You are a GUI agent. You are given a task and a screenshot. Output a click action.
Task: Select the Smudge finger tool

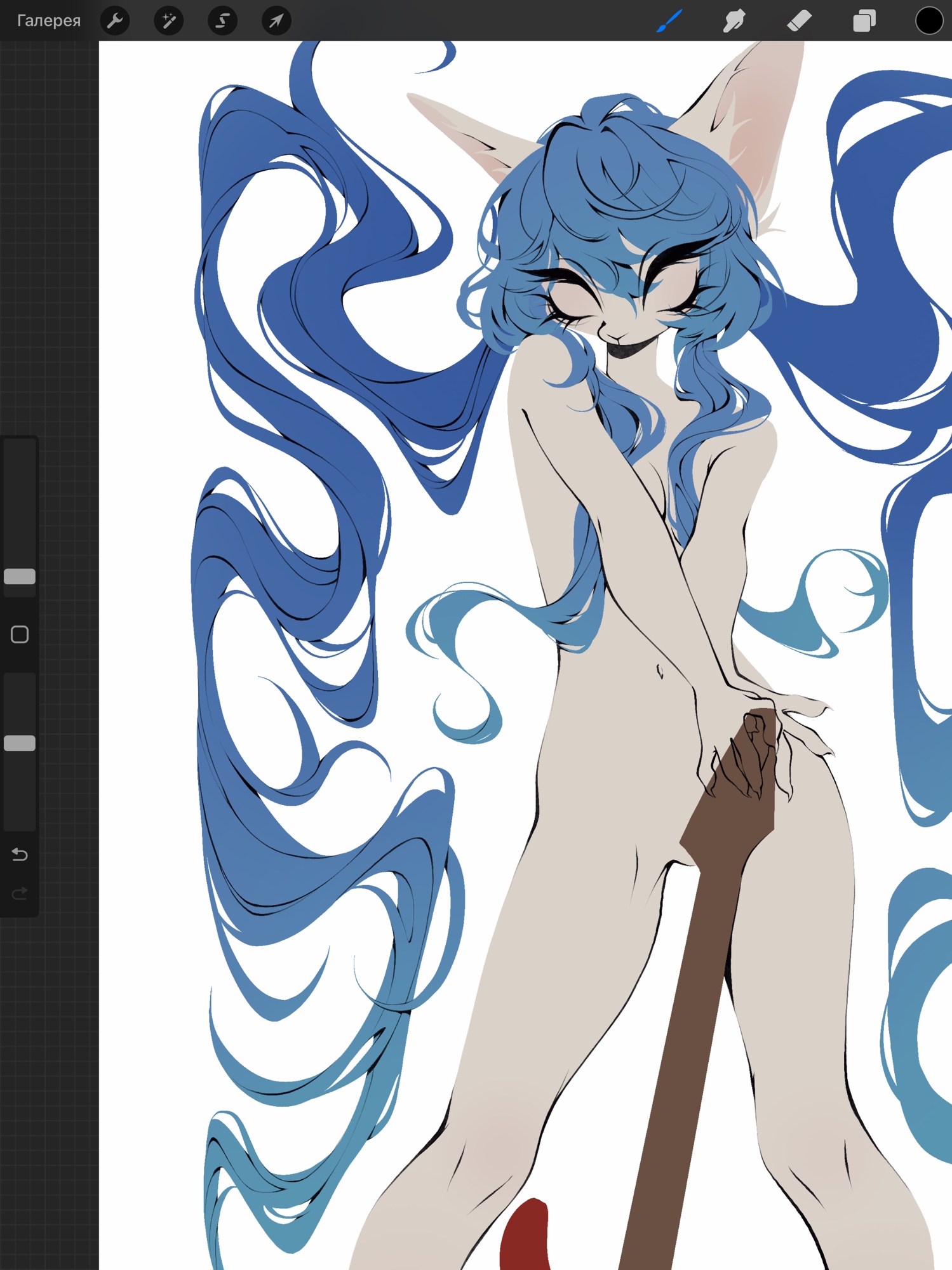(734, 21)
